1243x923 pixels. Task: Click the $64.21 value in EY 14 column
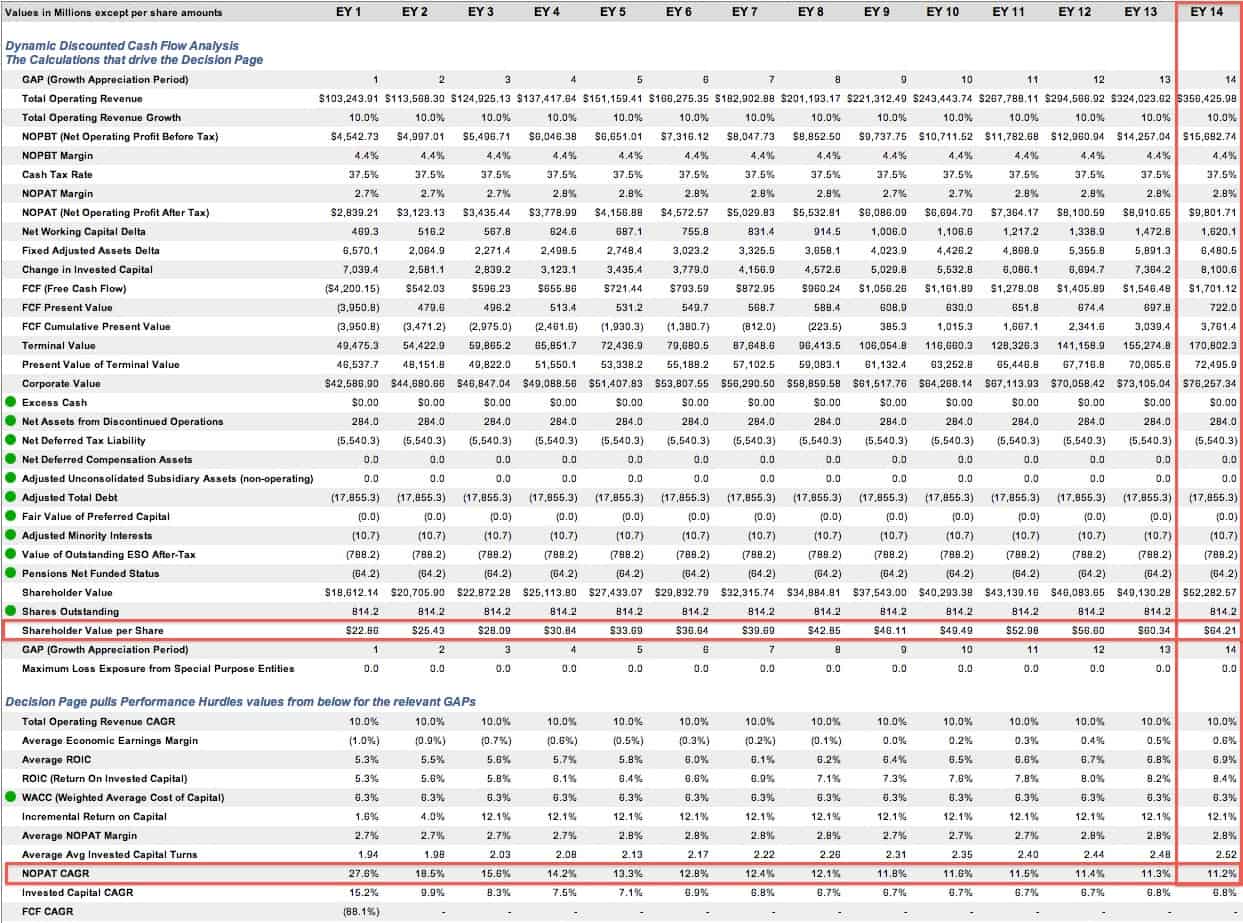tap(1220, 630)
